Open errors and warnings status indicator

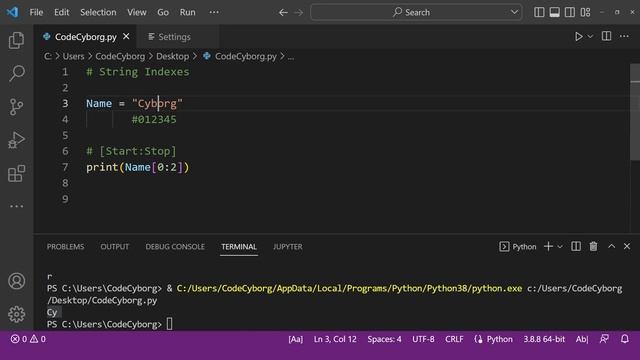pos(28,339)
